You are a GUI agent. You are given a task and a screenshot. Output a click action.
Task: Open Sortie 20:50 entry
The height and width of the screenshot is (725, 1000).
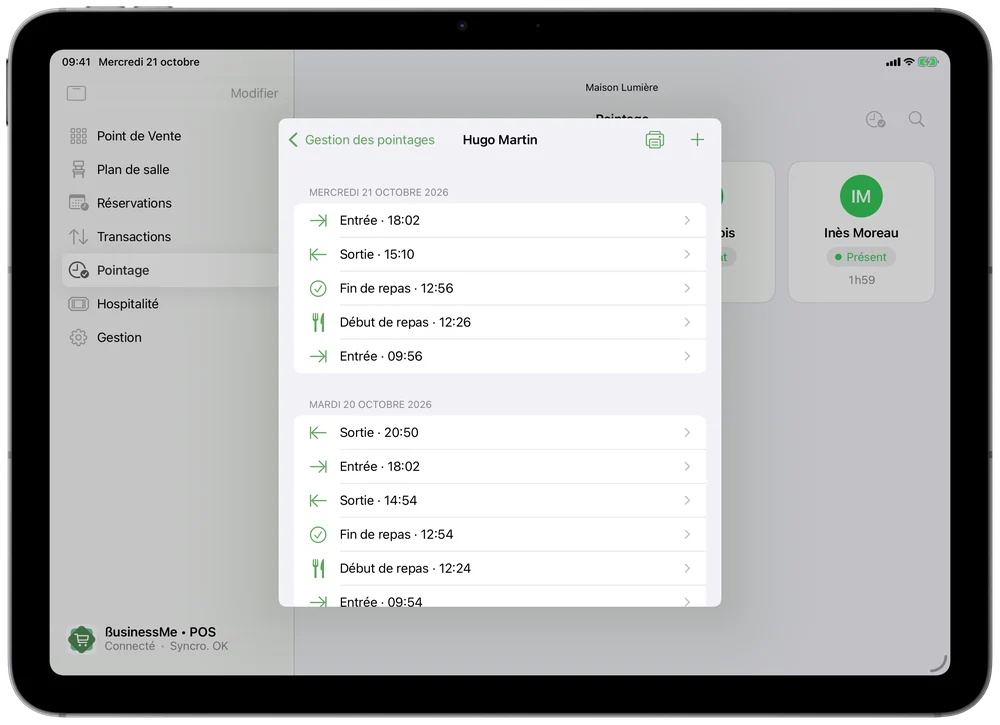click(x=499, y=432)
